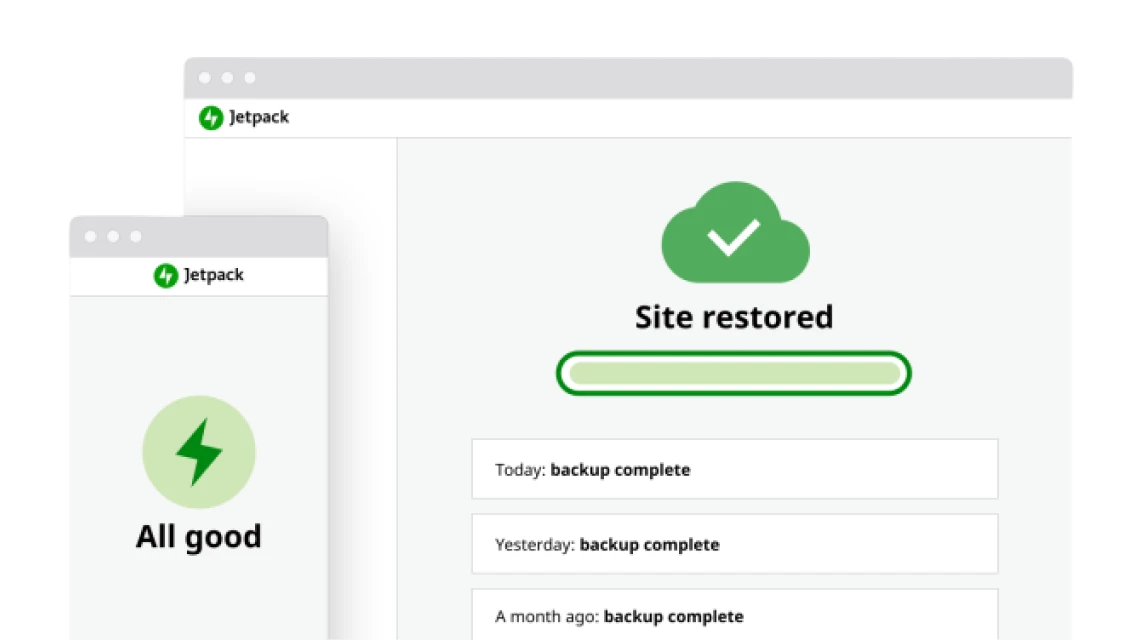This screenshot has height=640, width=1140.
Task: Click the green cloud checkmark icon
Action: (735, 234)
